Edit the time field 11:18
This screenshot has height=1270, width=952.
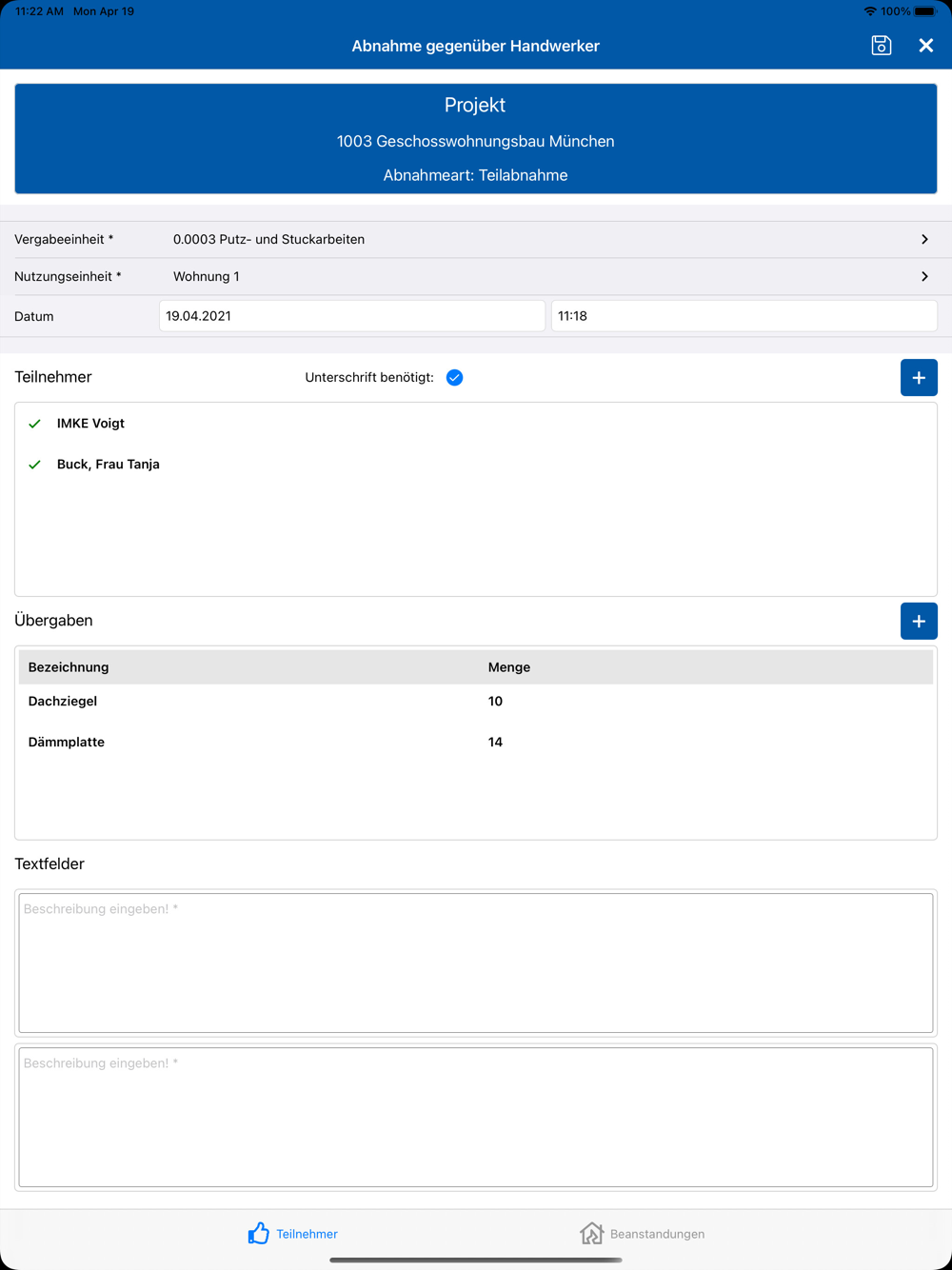(744, 316)
